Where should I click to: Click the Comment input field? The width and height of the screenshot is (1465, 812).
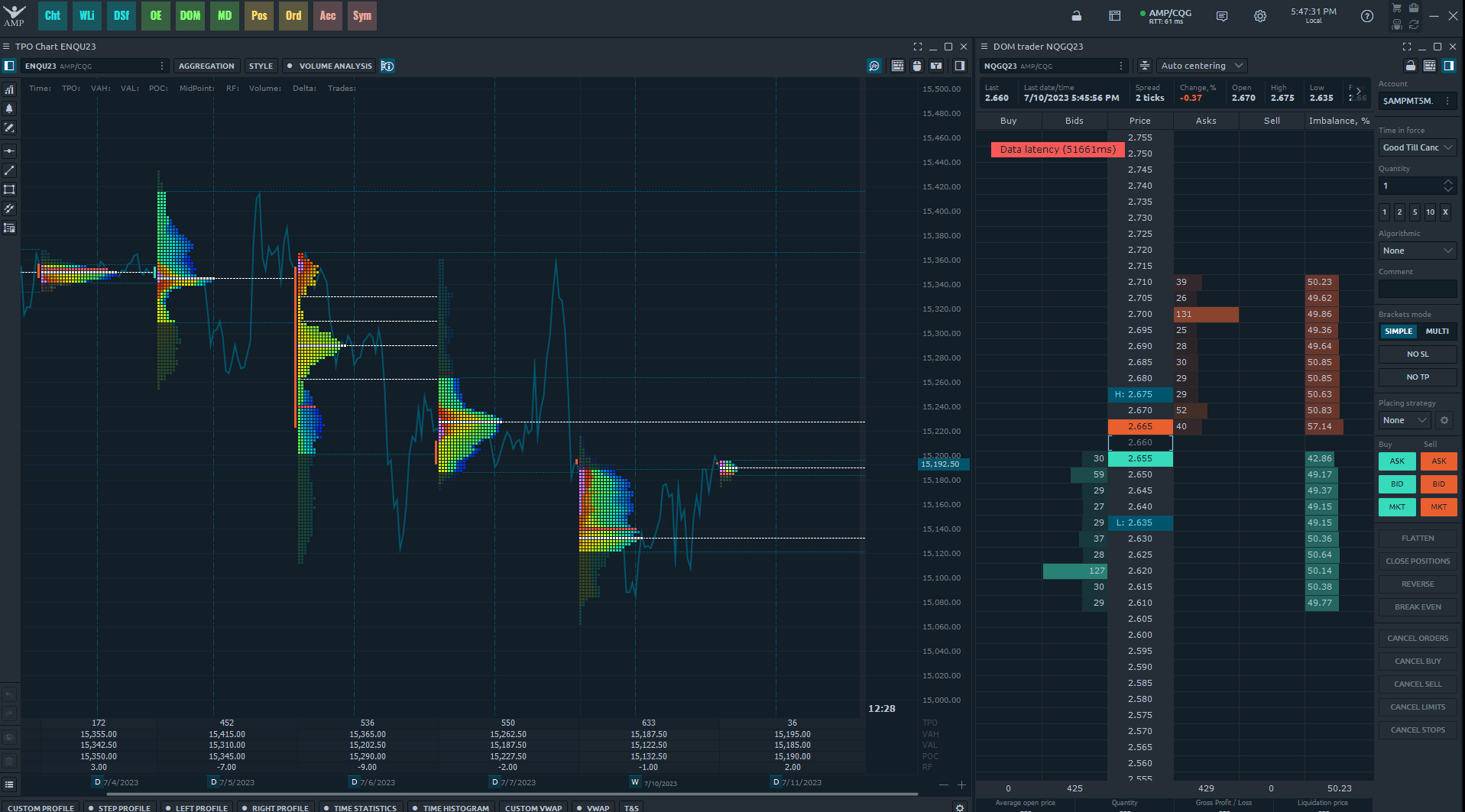[x=1417, y=289]
